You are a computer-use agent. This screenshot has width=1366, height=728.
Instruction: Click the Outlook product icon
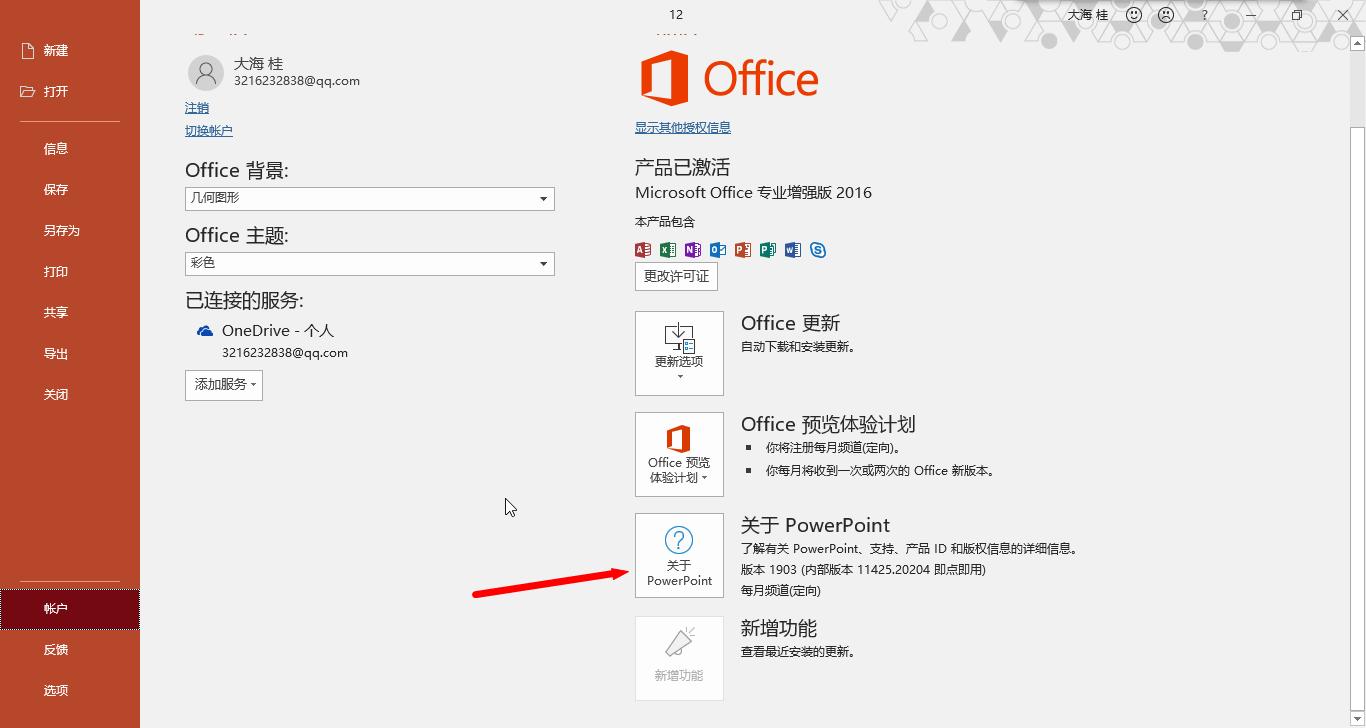pos(718,250)
